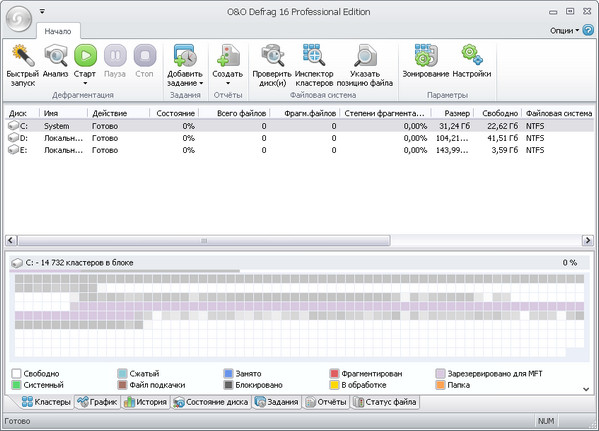This screenshot has width=599, height=431.
Task: Select the drive C: icon in list
Action: (x=13, y=126)
